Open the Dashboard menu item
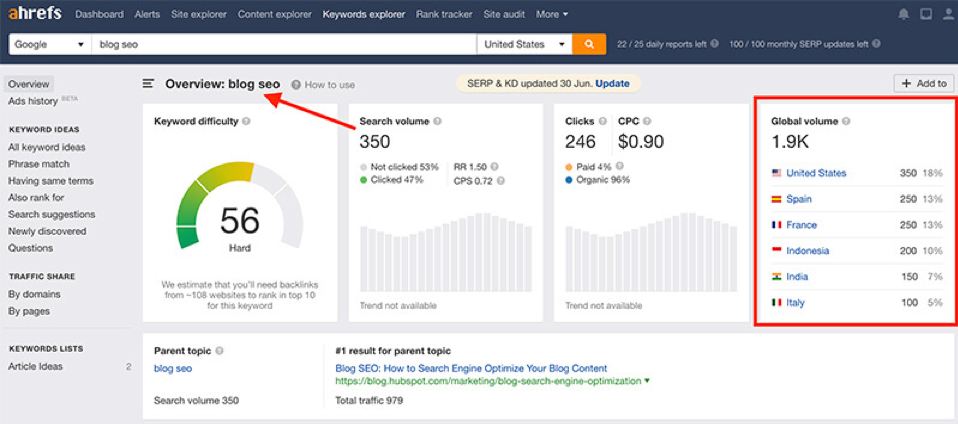This screenshot has height=424, width=958. [x=99, y=14]
